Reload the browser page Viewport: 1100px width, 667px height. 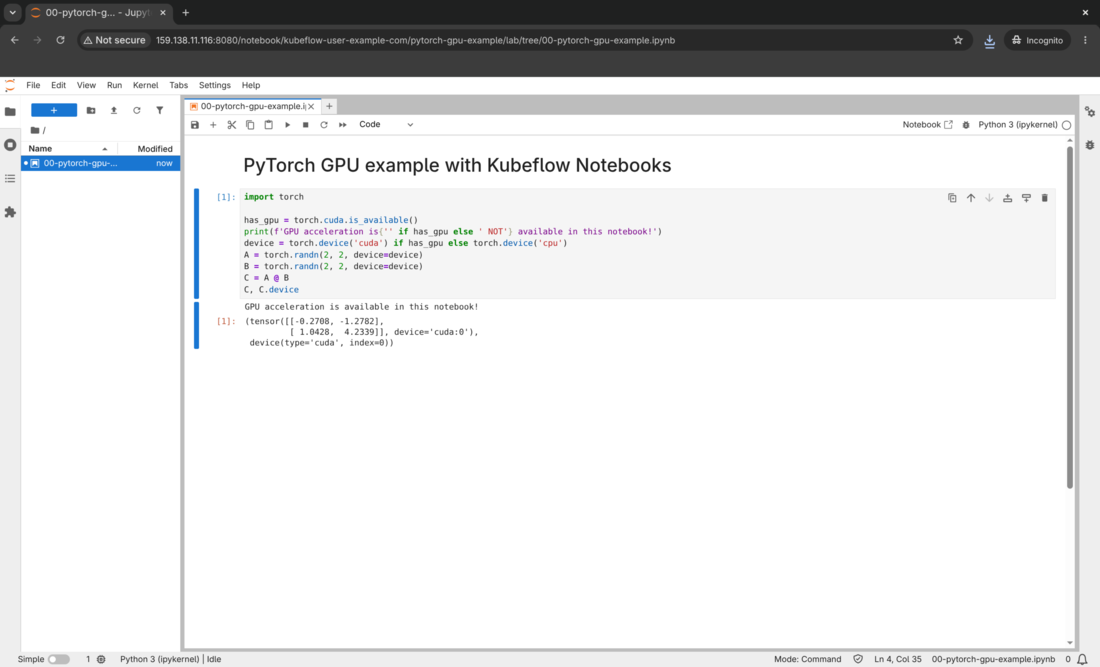[x=60, y=40]
